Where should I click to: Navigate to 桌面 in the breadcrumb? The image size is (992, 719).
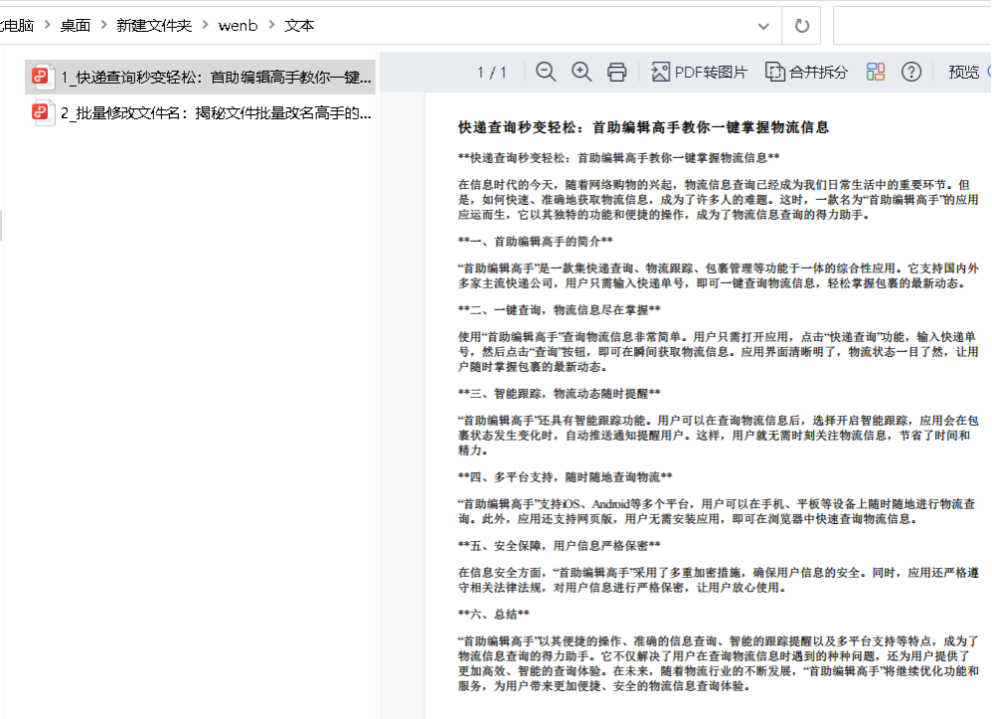pos(75,26)
